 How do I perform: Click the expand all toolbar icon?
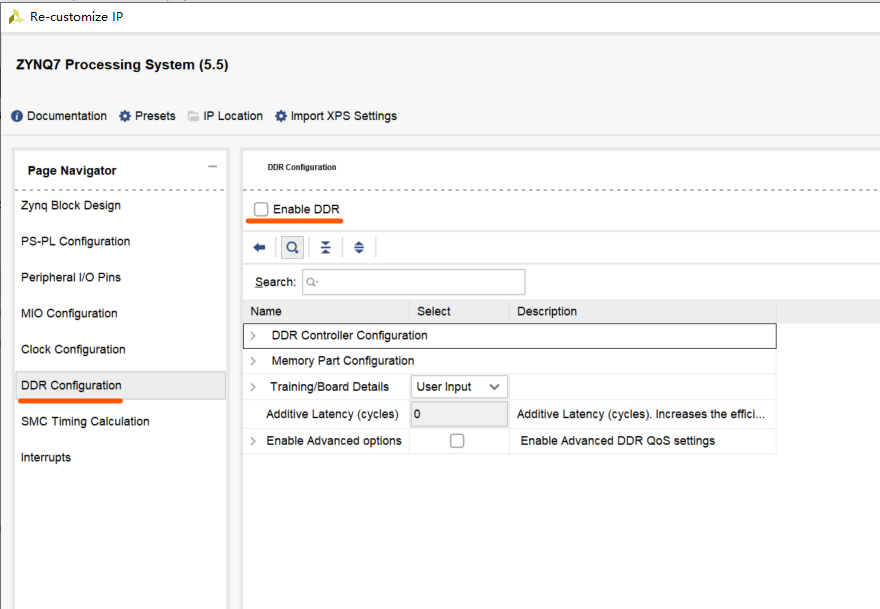click(x=359, y=247)
